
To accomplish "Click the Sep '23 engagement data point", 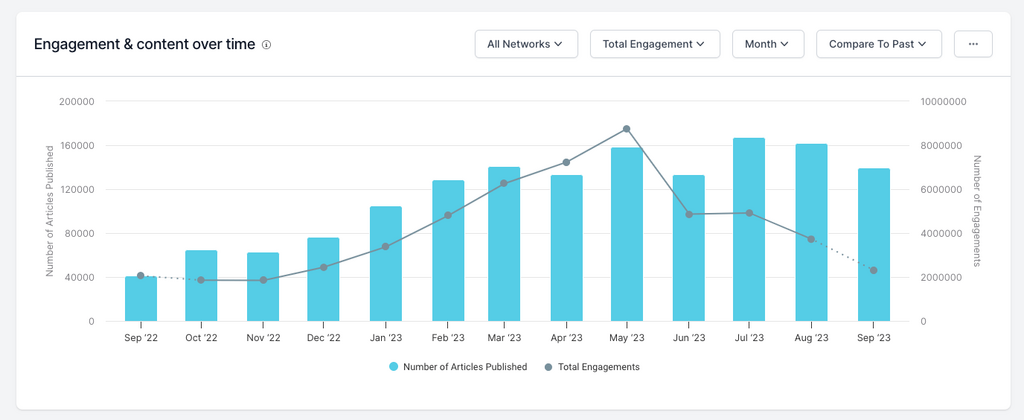I will (x=874, y=271).
